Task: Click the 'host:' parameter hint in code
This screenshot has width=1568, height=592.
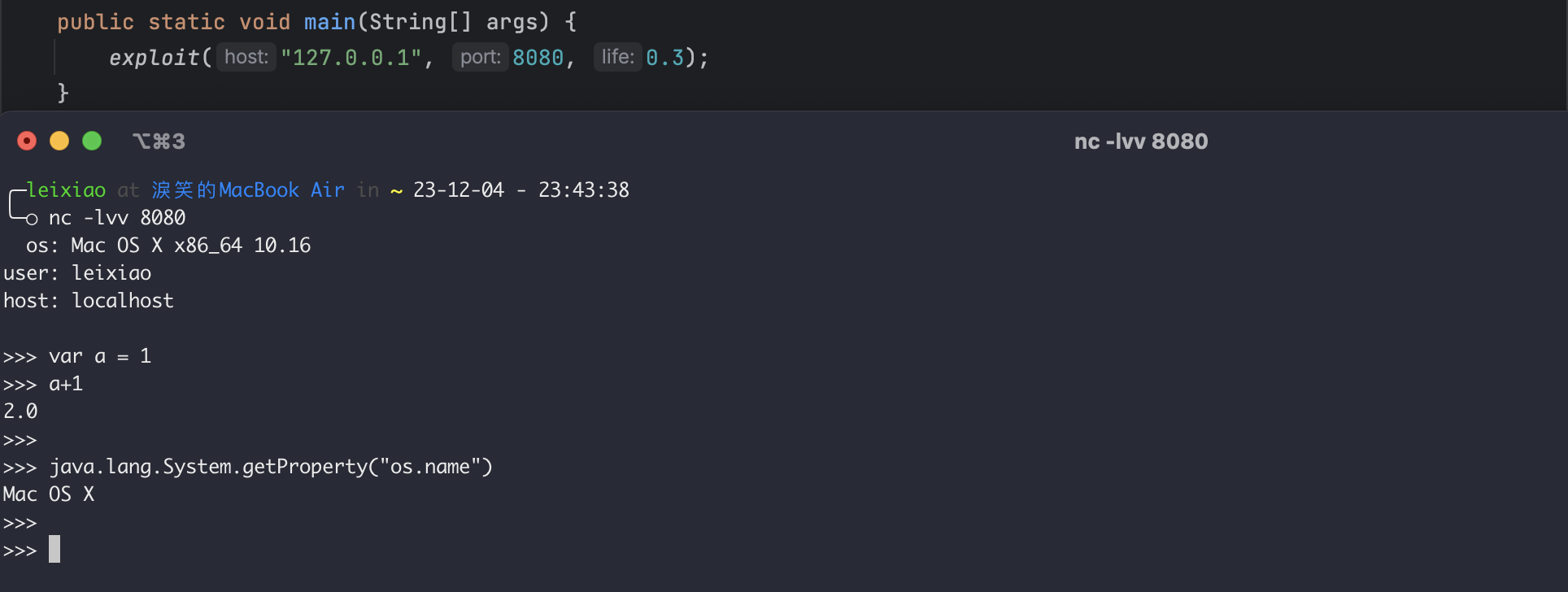Action: (x=246, y=57)
